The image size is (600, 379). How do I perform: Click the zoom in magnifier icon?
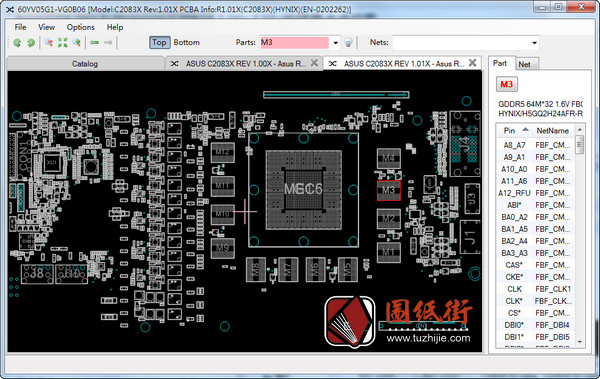[77, 42]
